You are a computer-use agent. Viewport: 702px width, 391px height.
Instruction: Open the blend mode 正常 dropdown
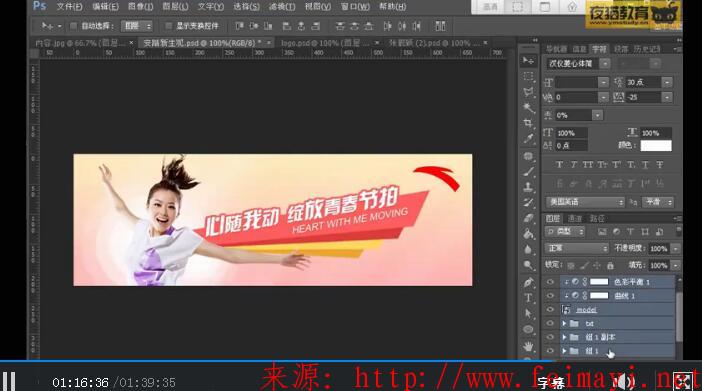tap(577, 248)
